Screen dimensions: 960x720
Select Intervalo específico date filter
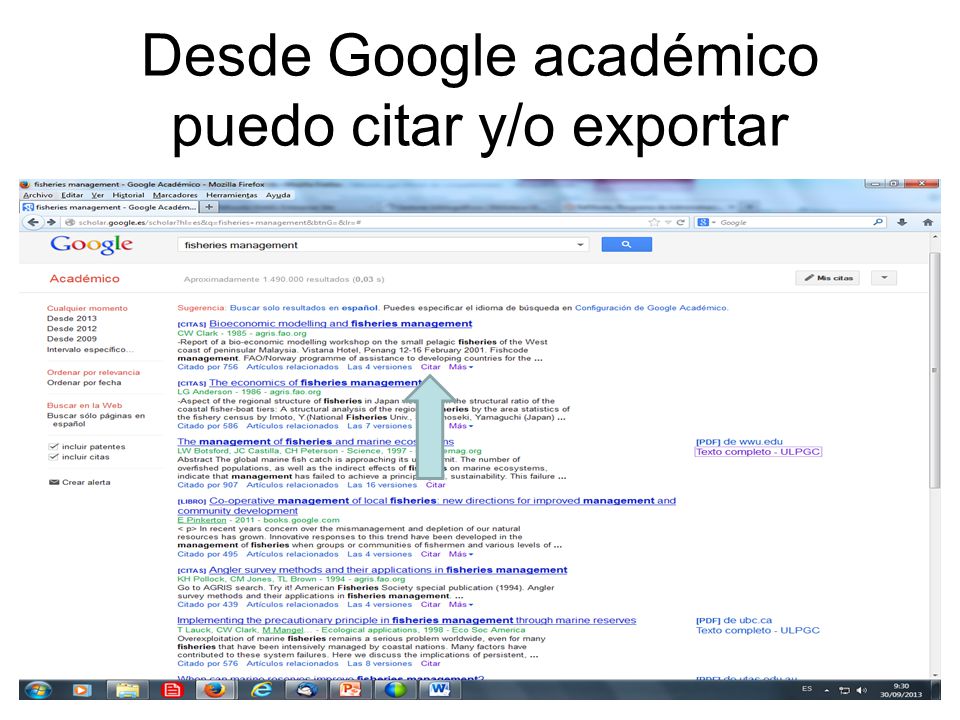point(90,350)
